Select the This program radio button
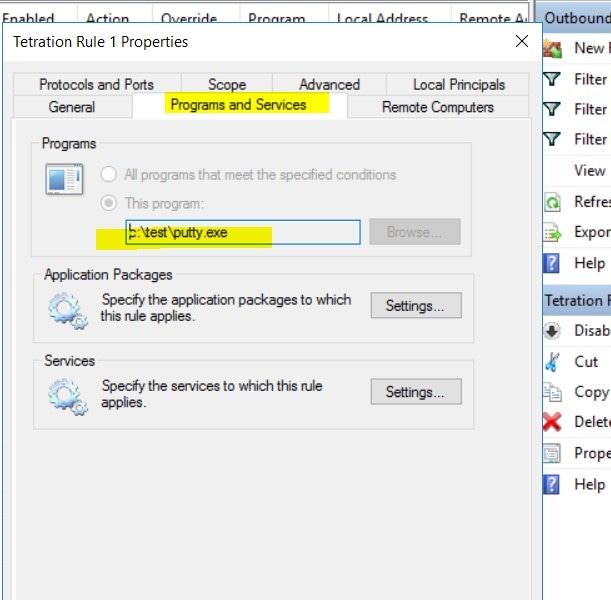611x600 pixels. coord(109,203)
